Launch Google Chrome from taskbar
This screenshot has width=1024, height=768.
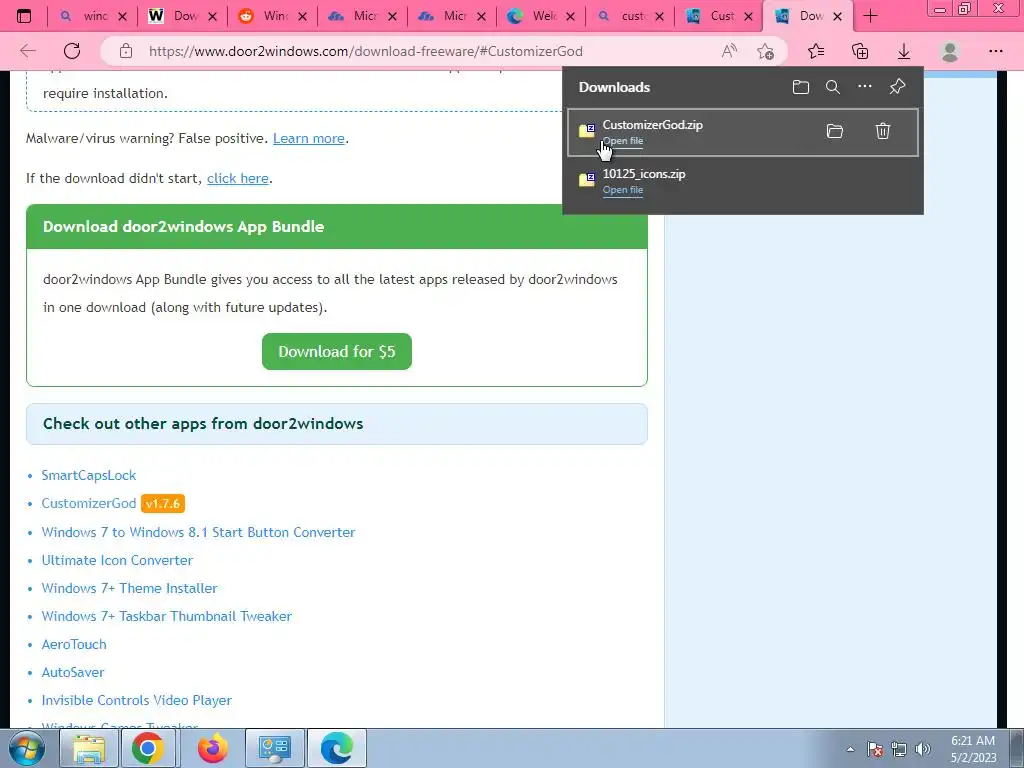coord(148,748)
